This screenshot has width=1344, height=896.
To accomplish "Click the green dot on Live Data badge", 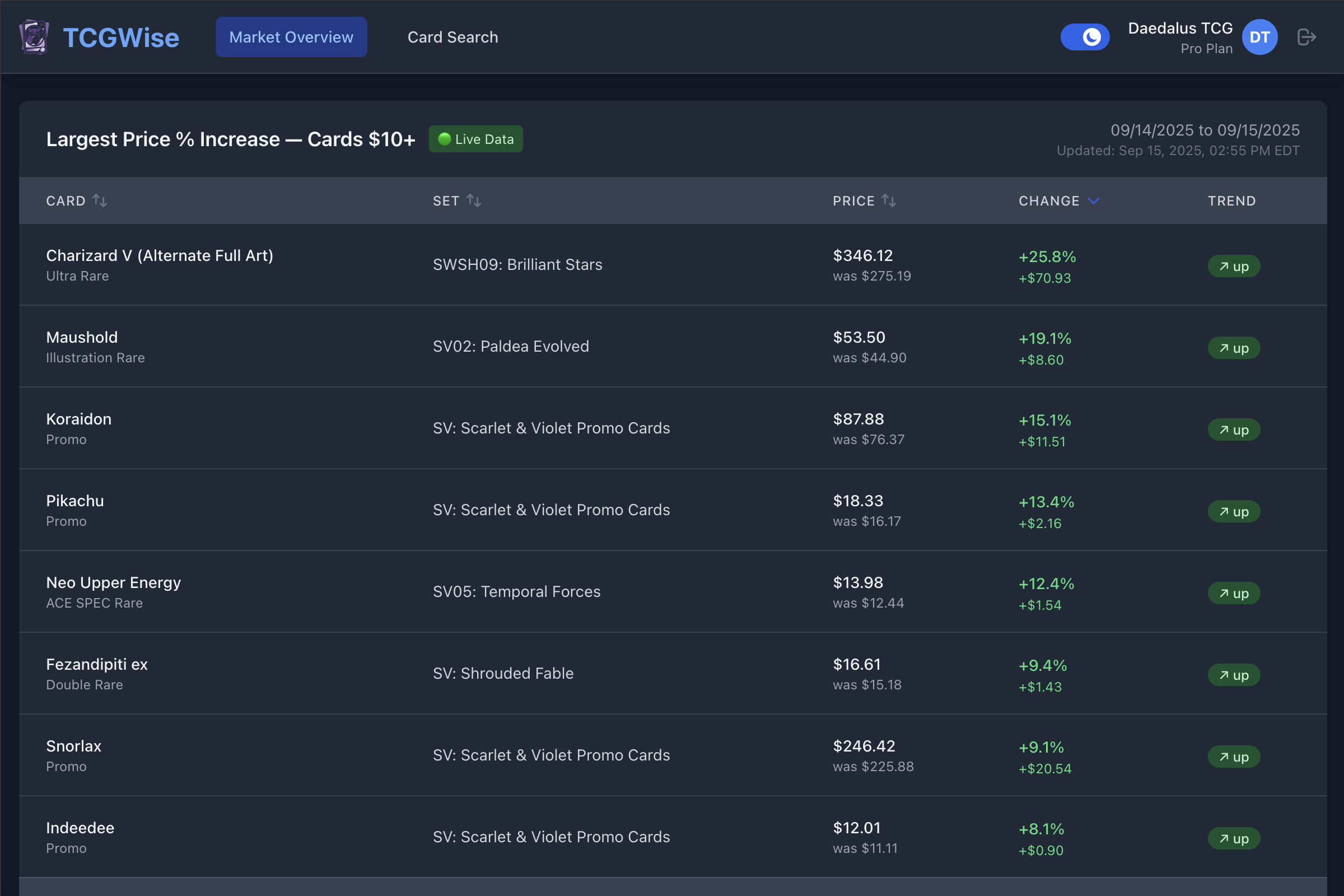I will coord(445,138).
